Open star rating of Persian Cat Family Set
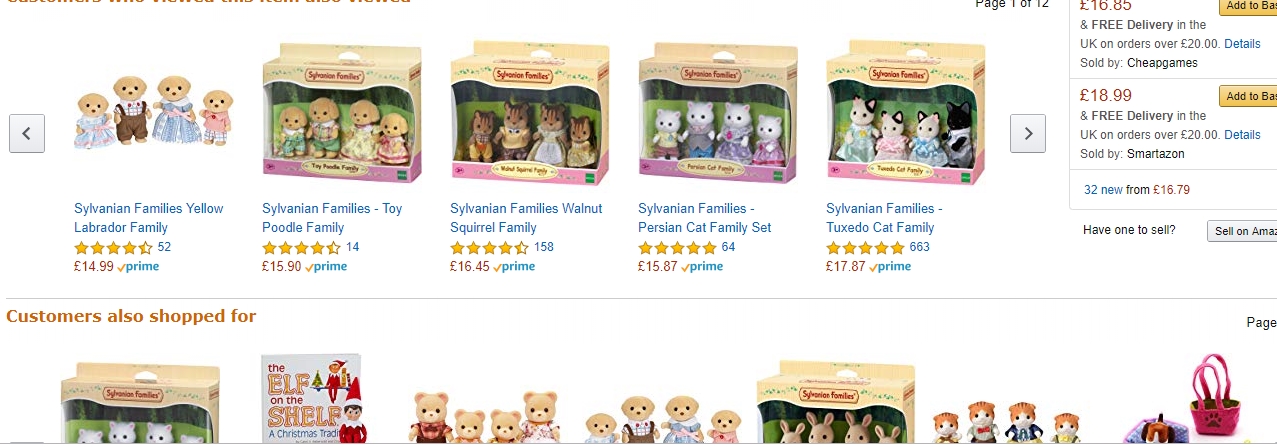 (678, 248)
